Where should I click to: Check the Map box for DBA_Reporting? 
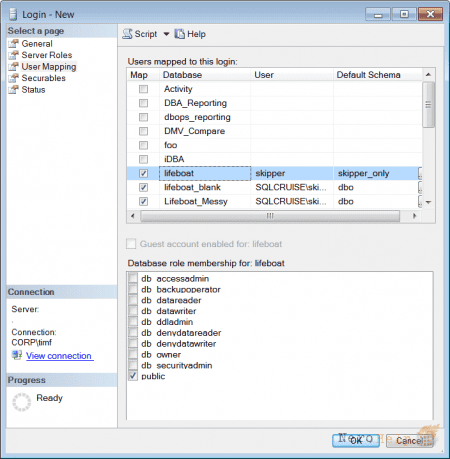pyautogui.click(x=143, y=103)
